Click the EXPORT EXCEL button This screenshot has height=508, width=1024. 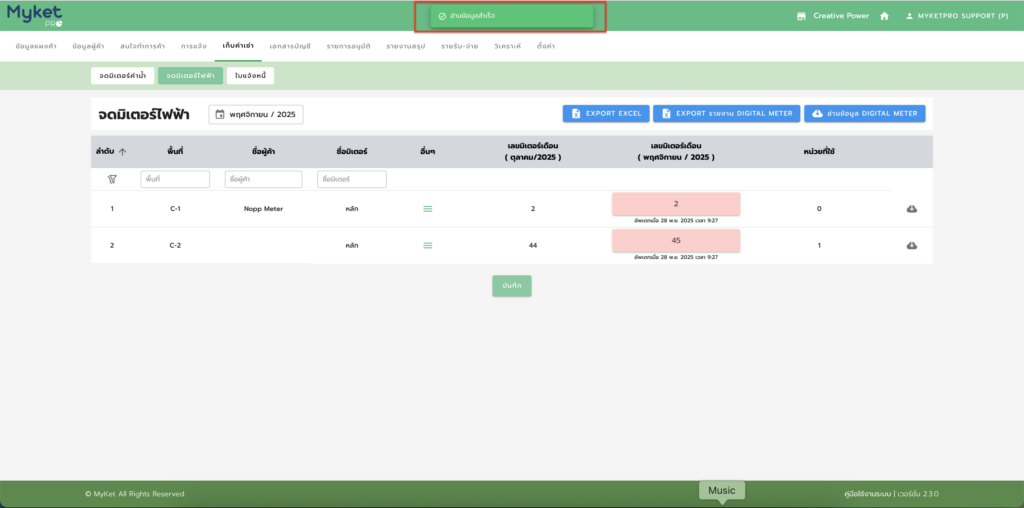point(606,114)
